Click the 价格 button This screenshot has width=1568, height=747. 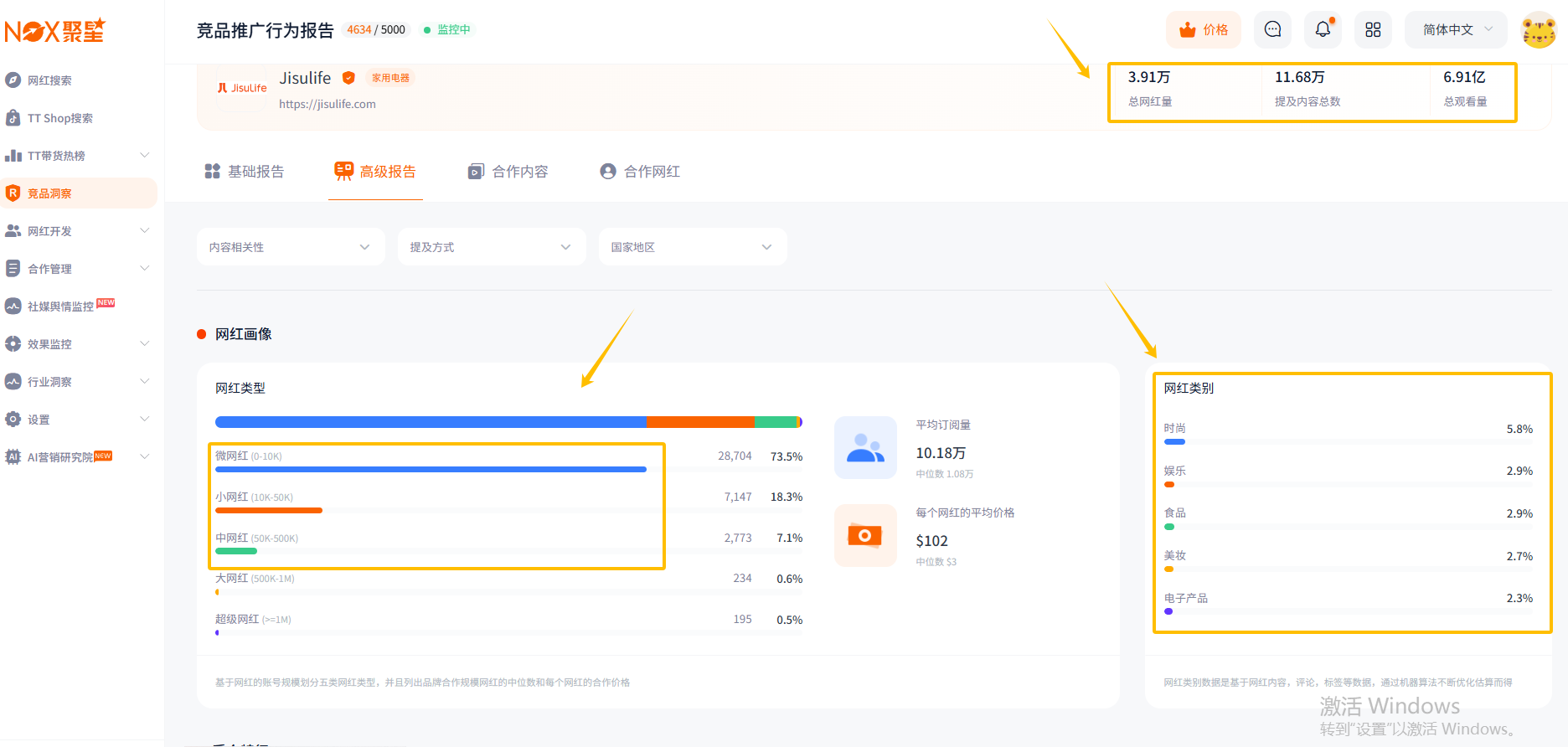click(x=1204, y=30)
